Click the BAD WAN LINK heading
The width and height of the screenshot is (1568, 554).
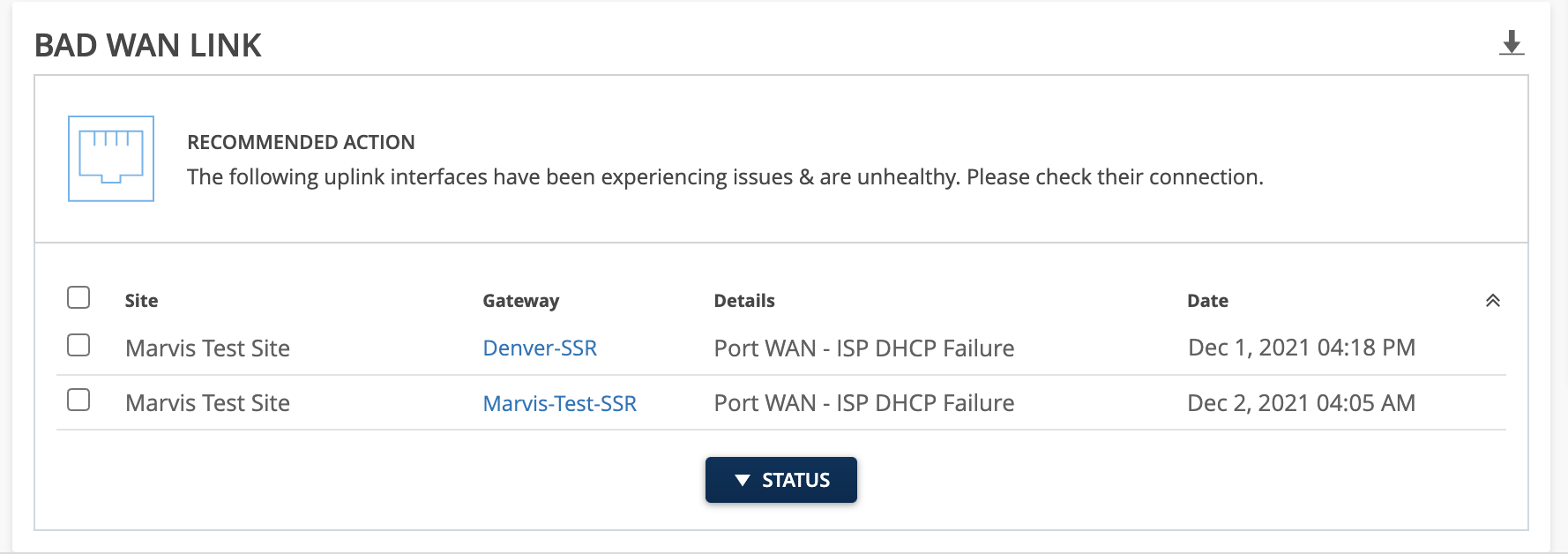click(147, 45)
